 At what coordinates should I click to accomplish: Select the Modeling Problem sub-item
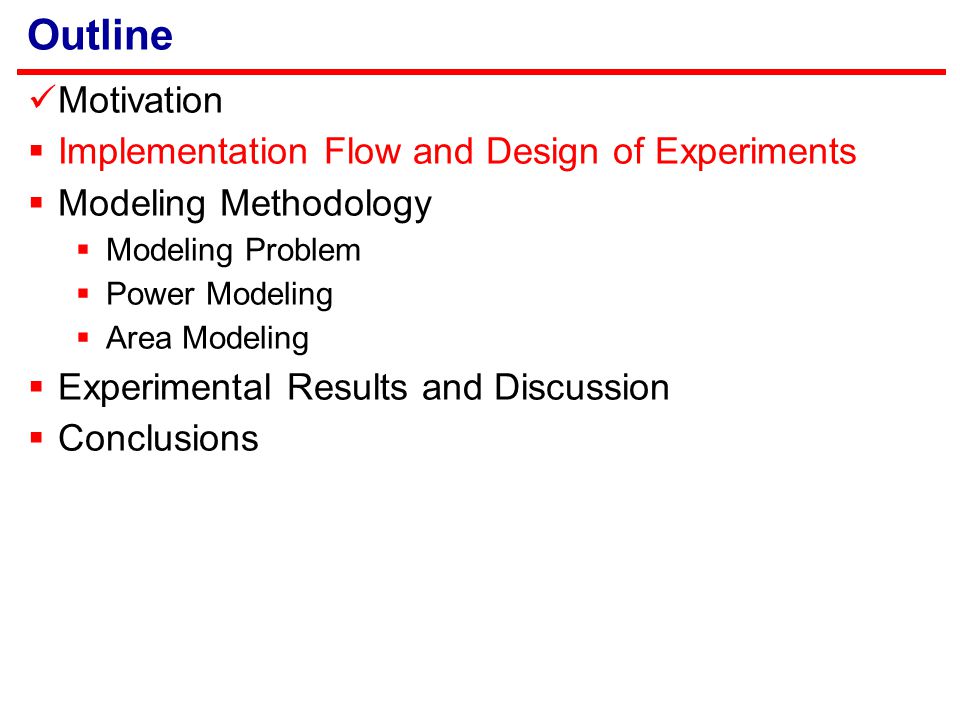pos(233,251)
